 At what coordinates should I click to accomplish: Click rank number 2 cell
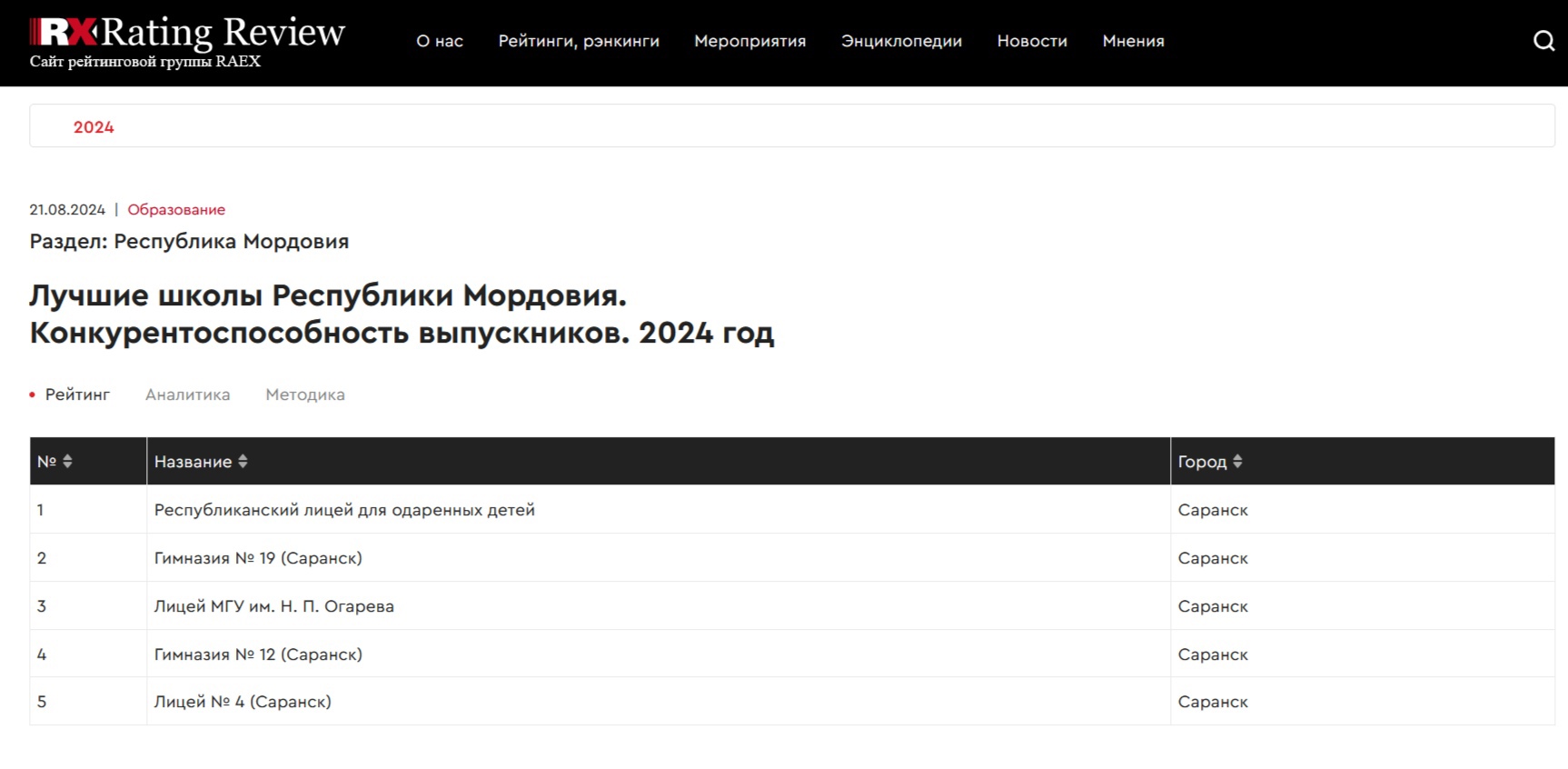pyautogui.click(x=88, y=558)
